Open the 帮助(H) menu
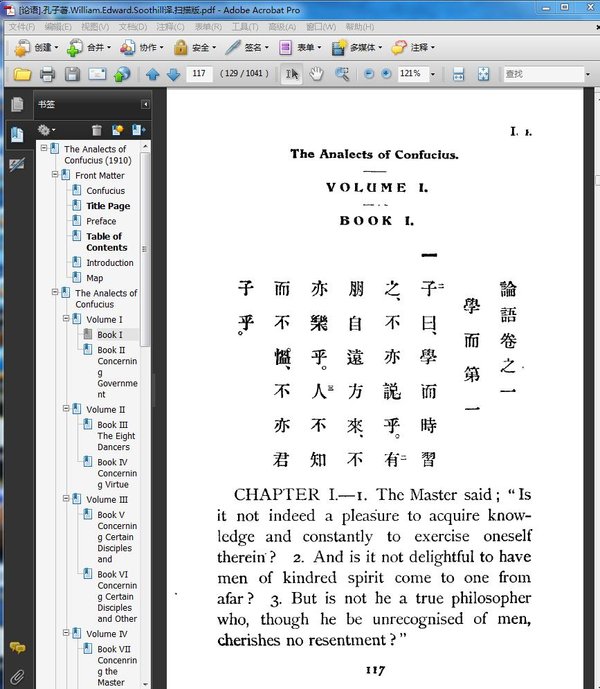 pos(359,27)
